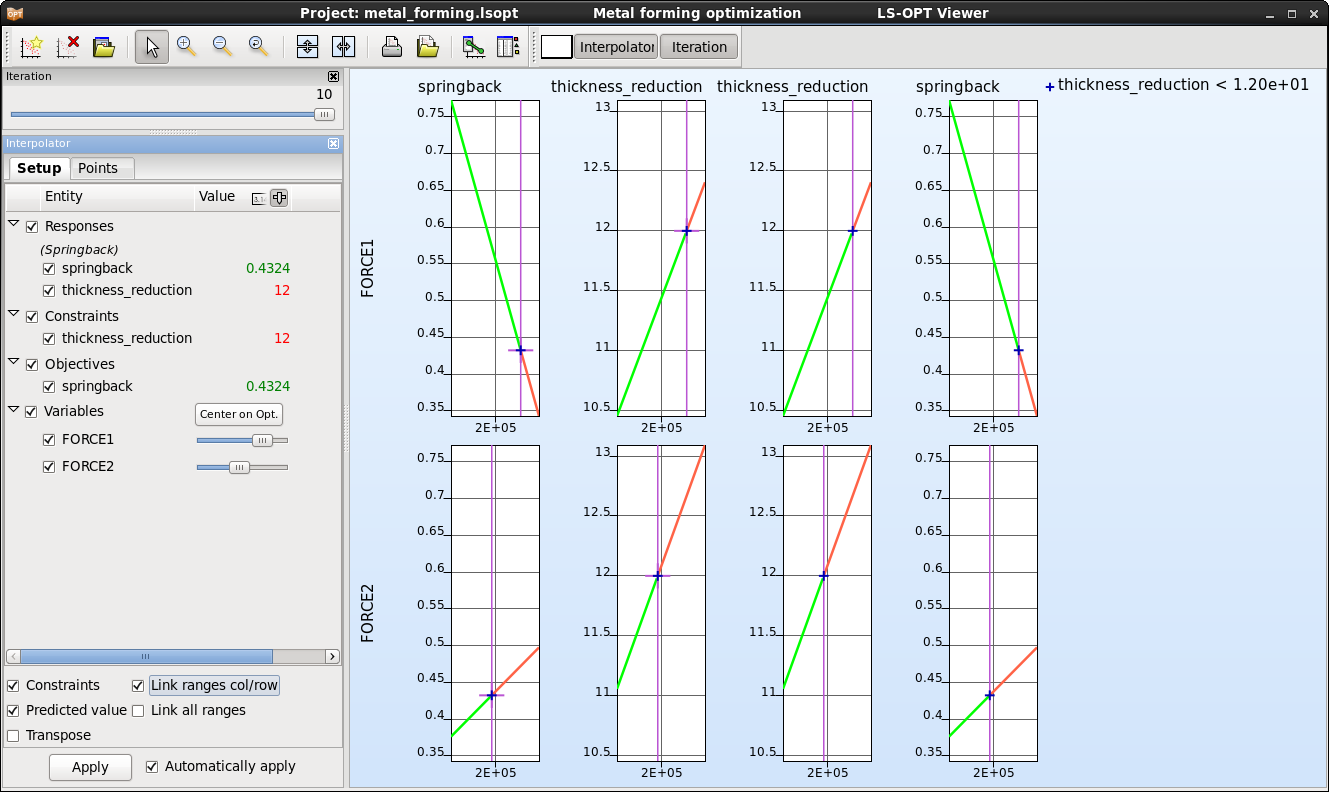Image resolution: width=1329 pixels, height=792 pixels.
Task: Activate the zoom in magnifier
Action: point(186,46)
